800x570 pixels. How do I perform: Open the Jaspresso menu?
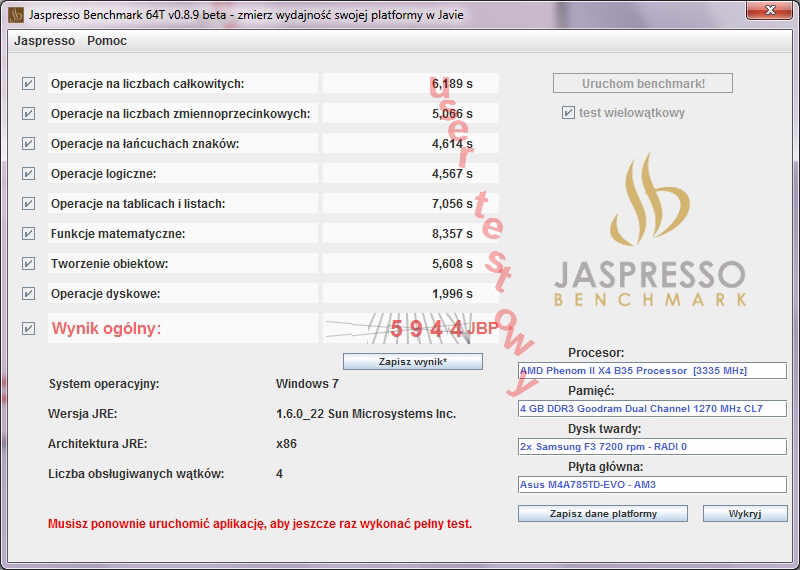tap(44, 41)
